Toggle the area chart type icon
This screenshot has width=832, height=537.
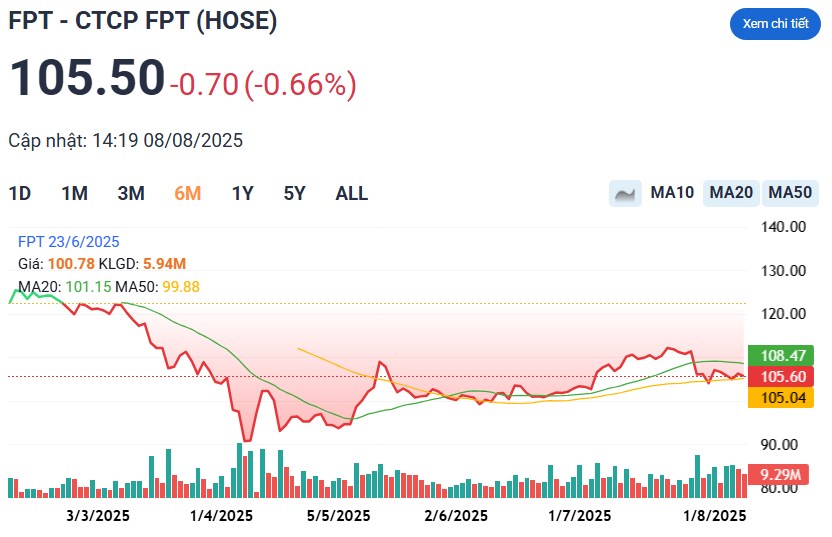click(625, 193)
